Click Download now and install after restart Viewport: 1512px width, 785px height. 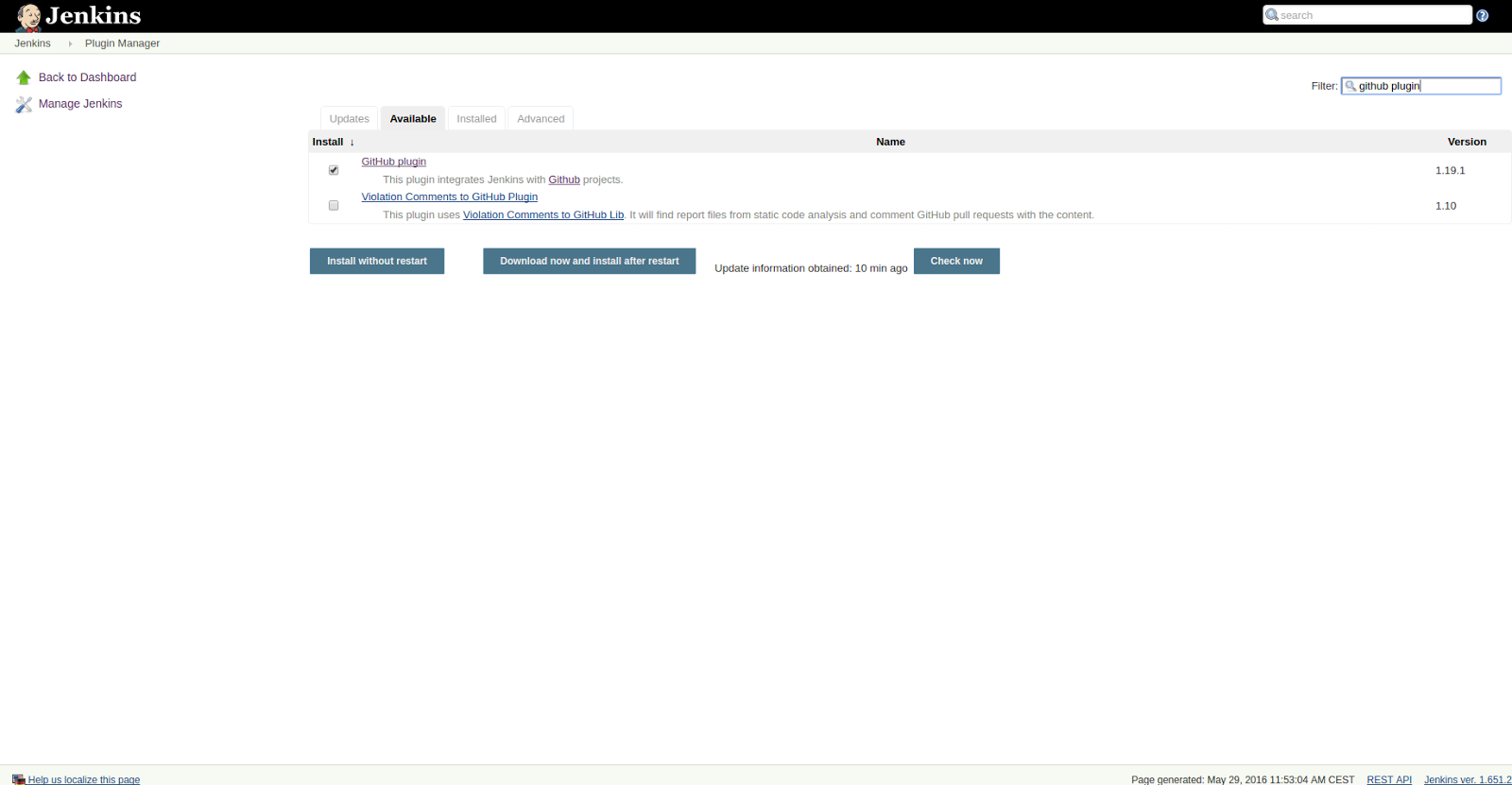[x=589, y=261]
